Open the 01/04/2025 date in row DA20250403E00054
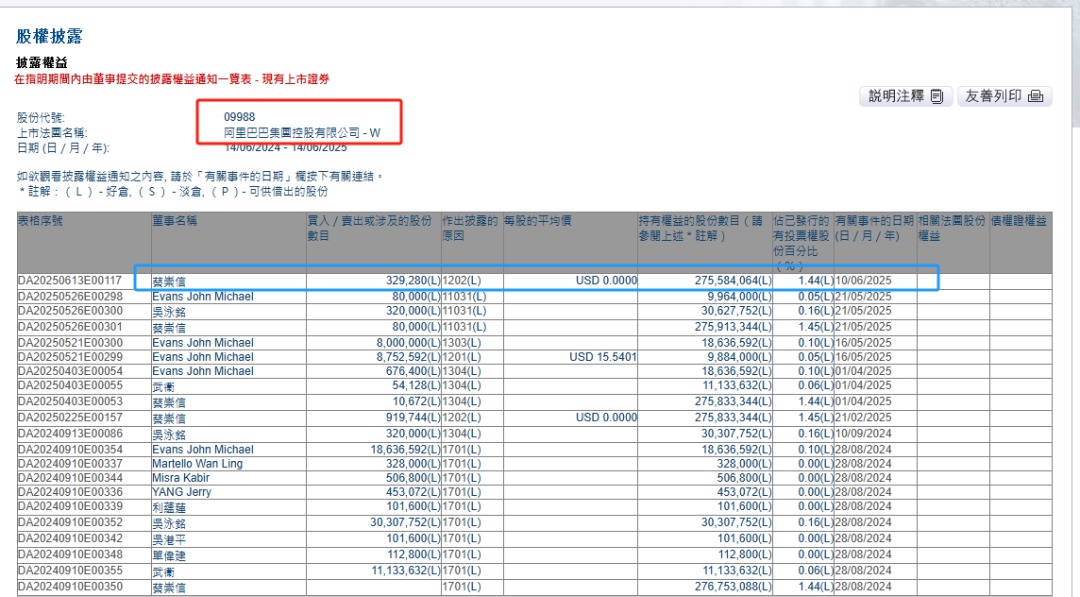Screen dimensions: 1080x597 coord(863,371)
